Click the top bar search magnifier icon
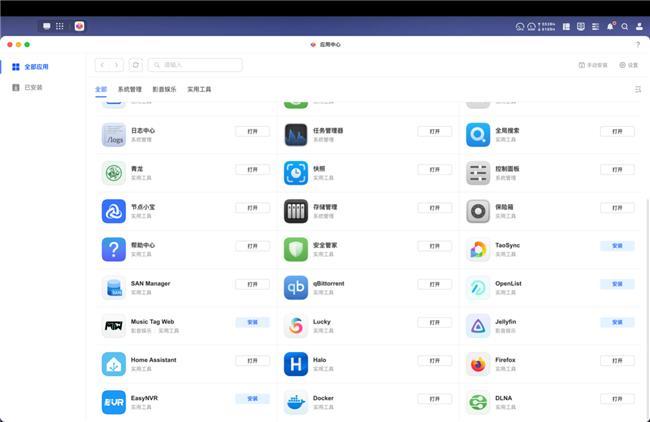Image resolution: width=650 pixels, height=422 pixels. pyautogui.click(x=625, y=27)
